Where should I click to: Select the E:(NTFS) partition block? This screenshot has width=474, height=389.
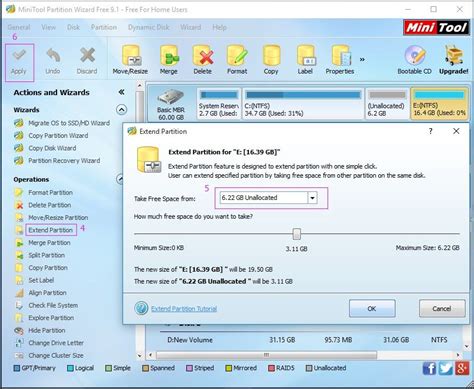click(x=439, y=104)
